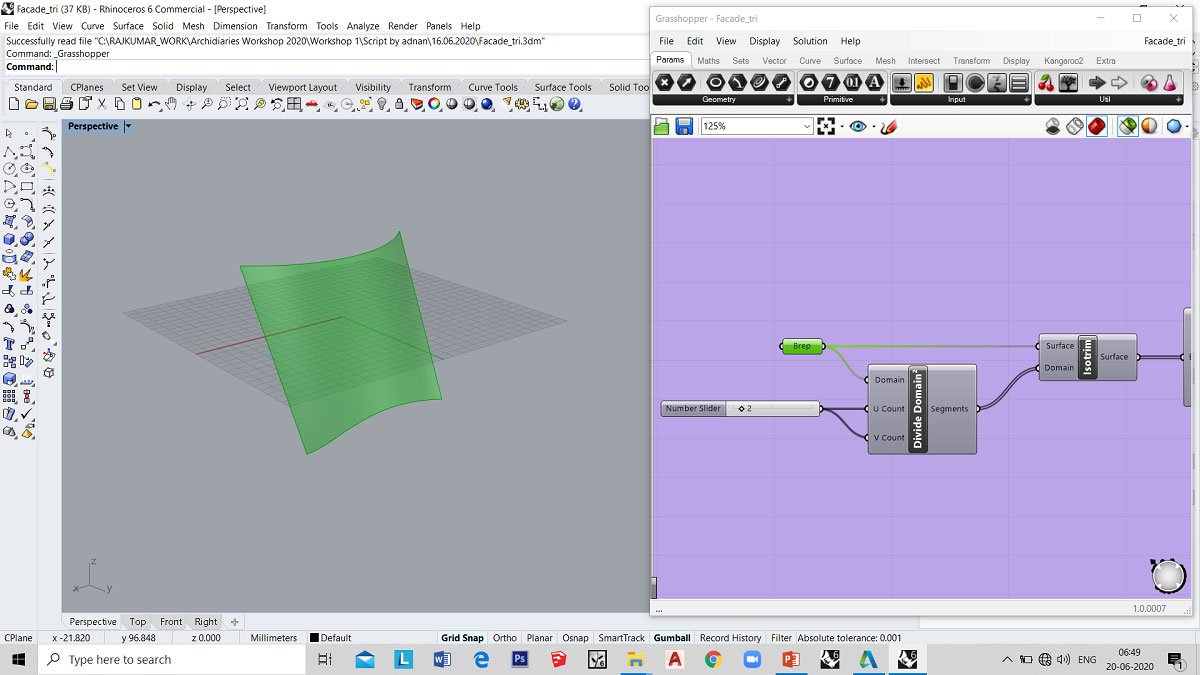Open the Perspective viewport dropdown arrow

click(127, 127)
